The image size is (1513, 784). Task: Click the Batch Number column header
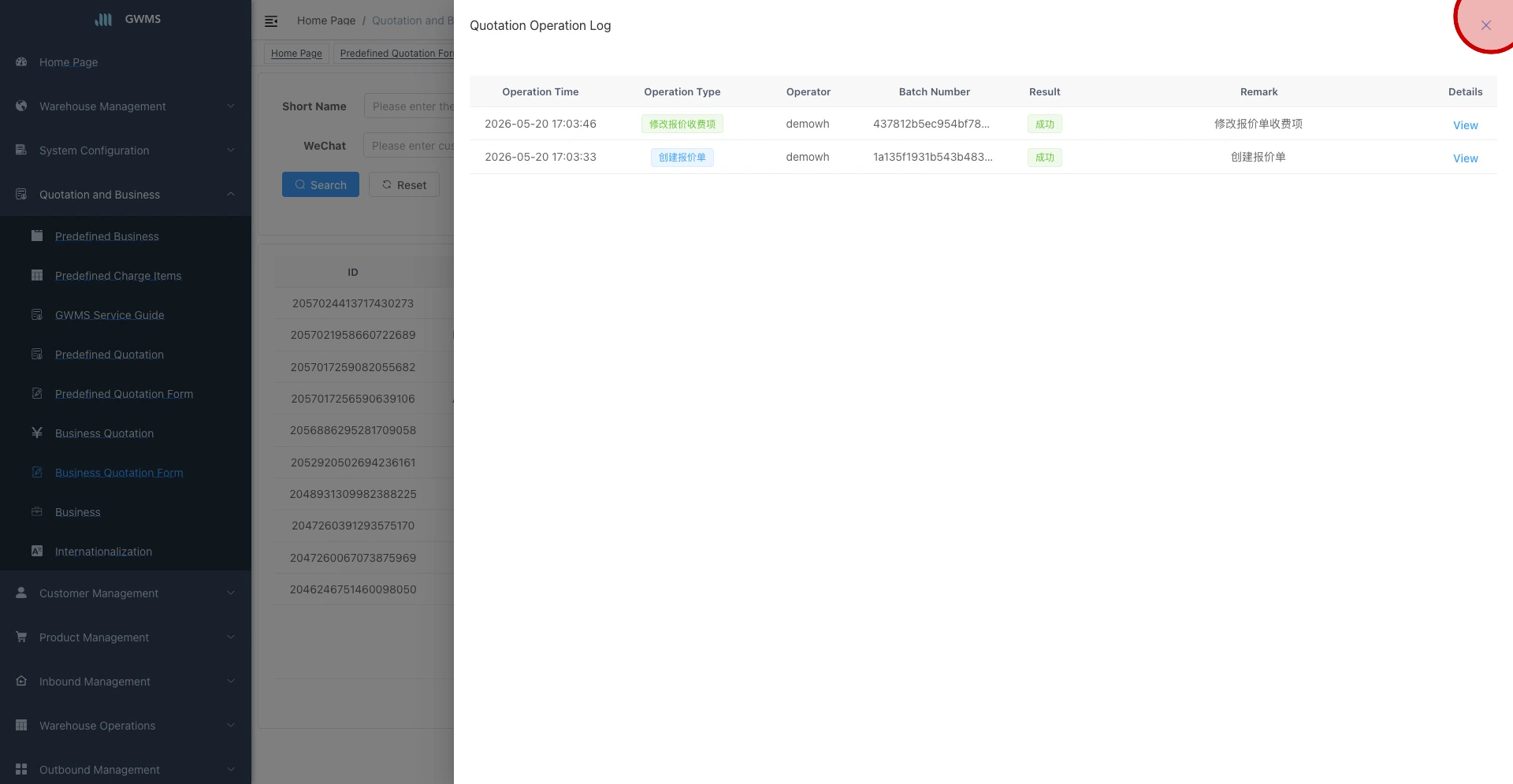935,91
